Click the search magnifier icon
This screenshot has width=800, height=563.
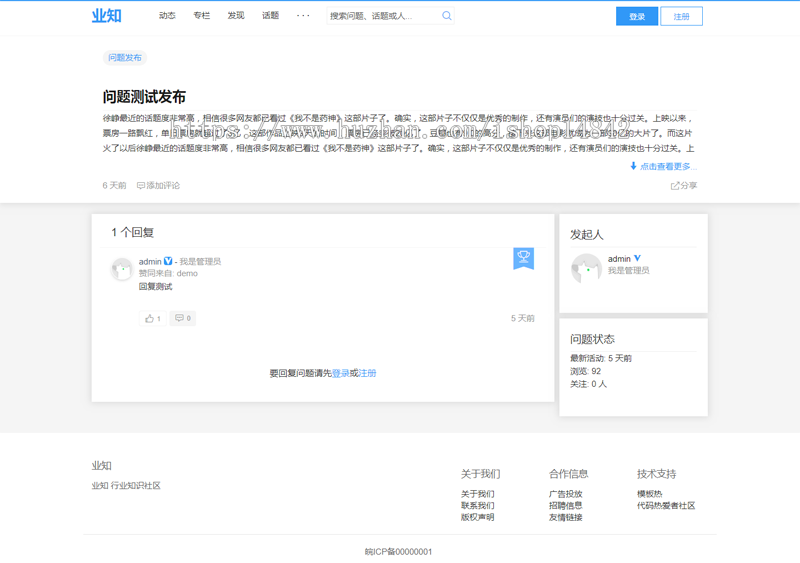pyautogui.click(x=446, y=16)
